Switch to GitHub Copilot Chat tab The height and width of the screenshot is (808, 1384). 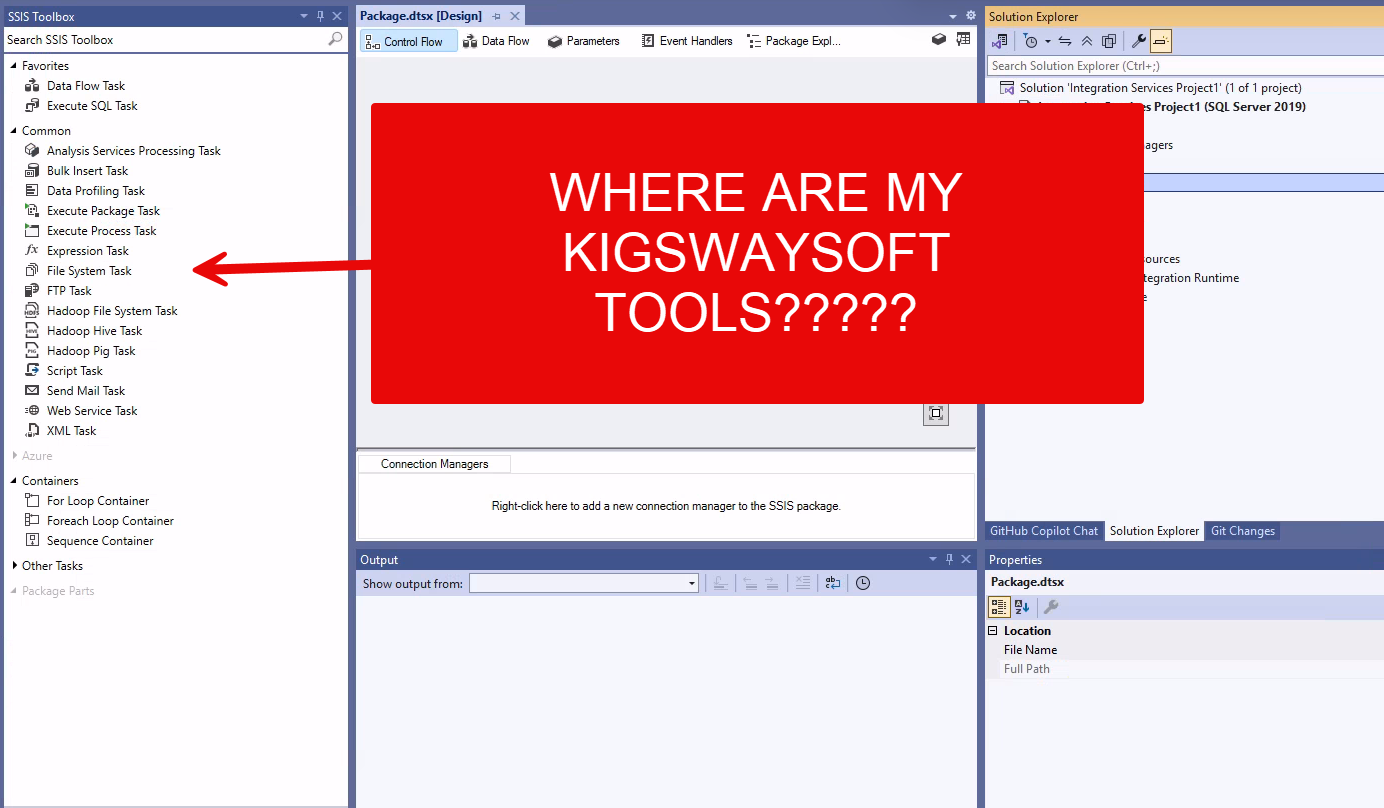coord(1044,531)
